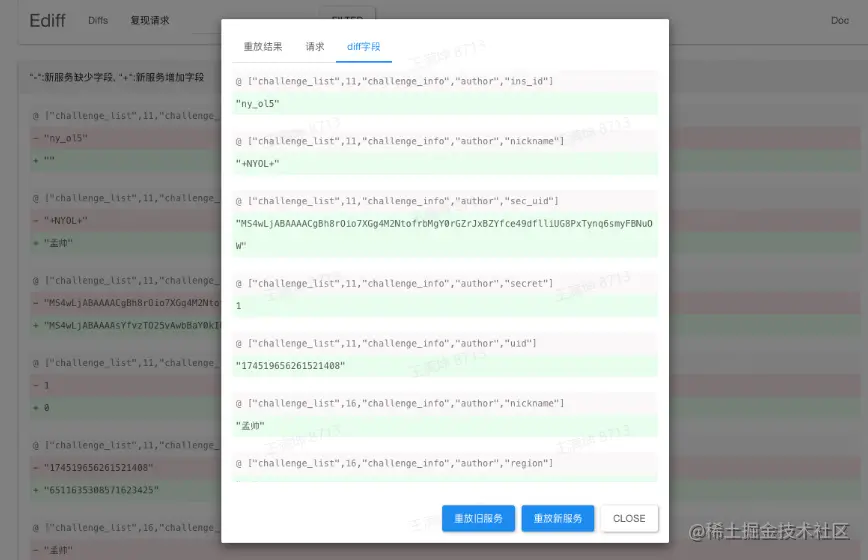Open the 请求 tab in dialog
The width and height of the screenshot is (868, 560).
coord(314,46)
